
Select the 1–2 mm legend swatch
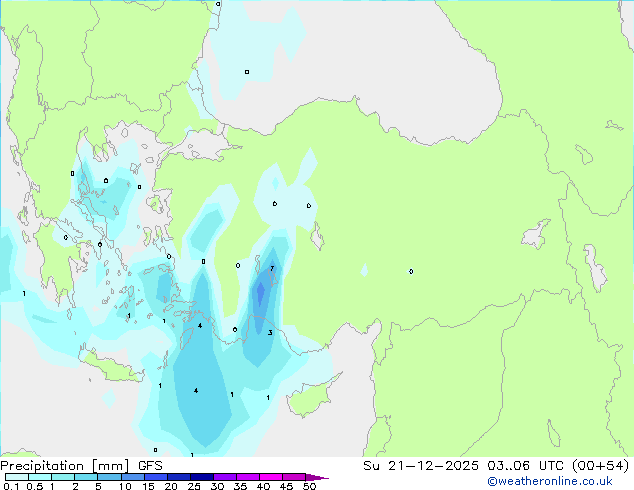click(63, 477)
